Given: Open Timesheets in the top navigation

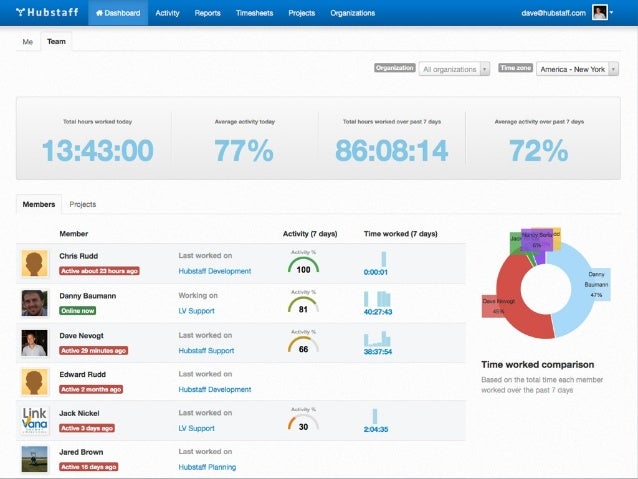Looking at the screenshot, I should [x=254, y=13].
